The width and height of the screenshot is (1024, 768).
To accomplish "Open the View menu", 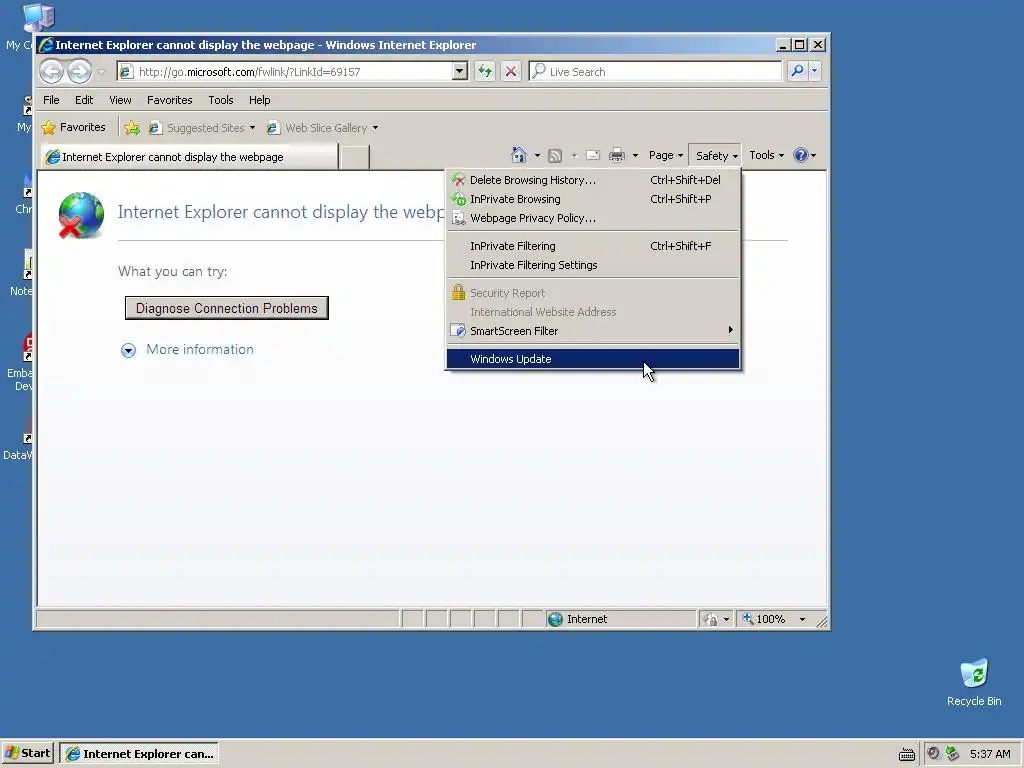I will [120, 100].
